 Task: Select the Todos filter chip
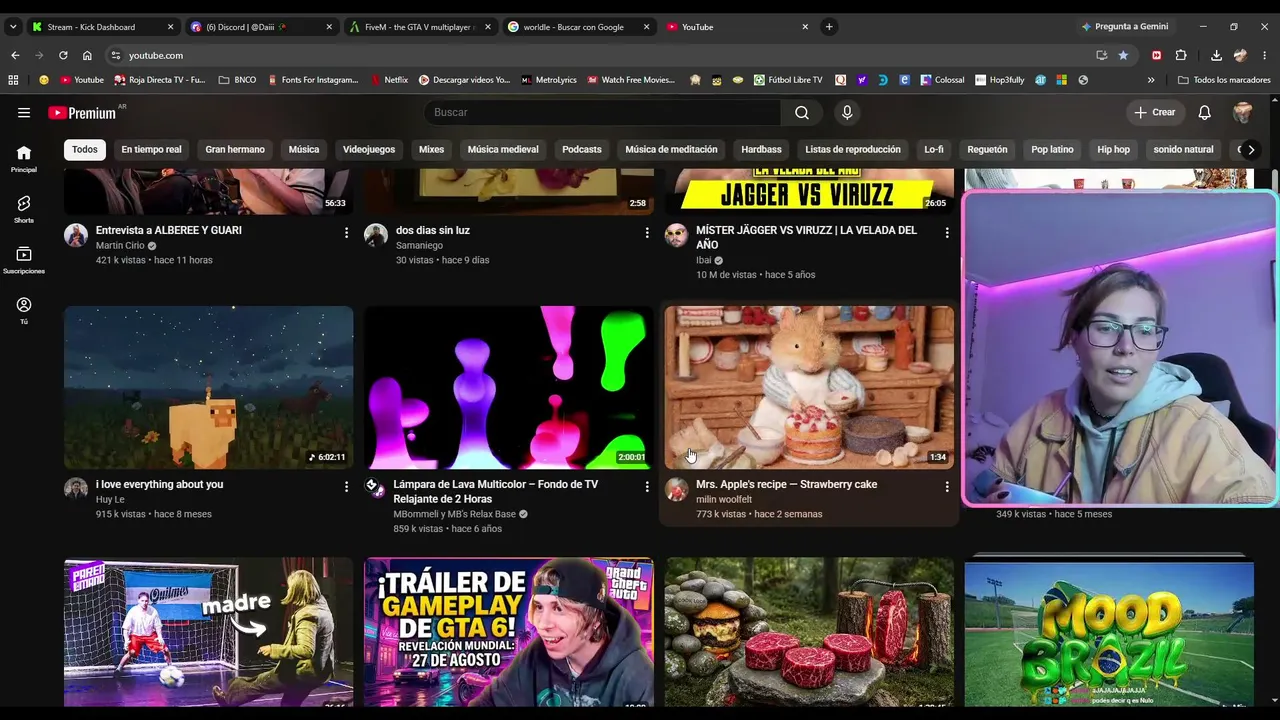click(85, 150)
